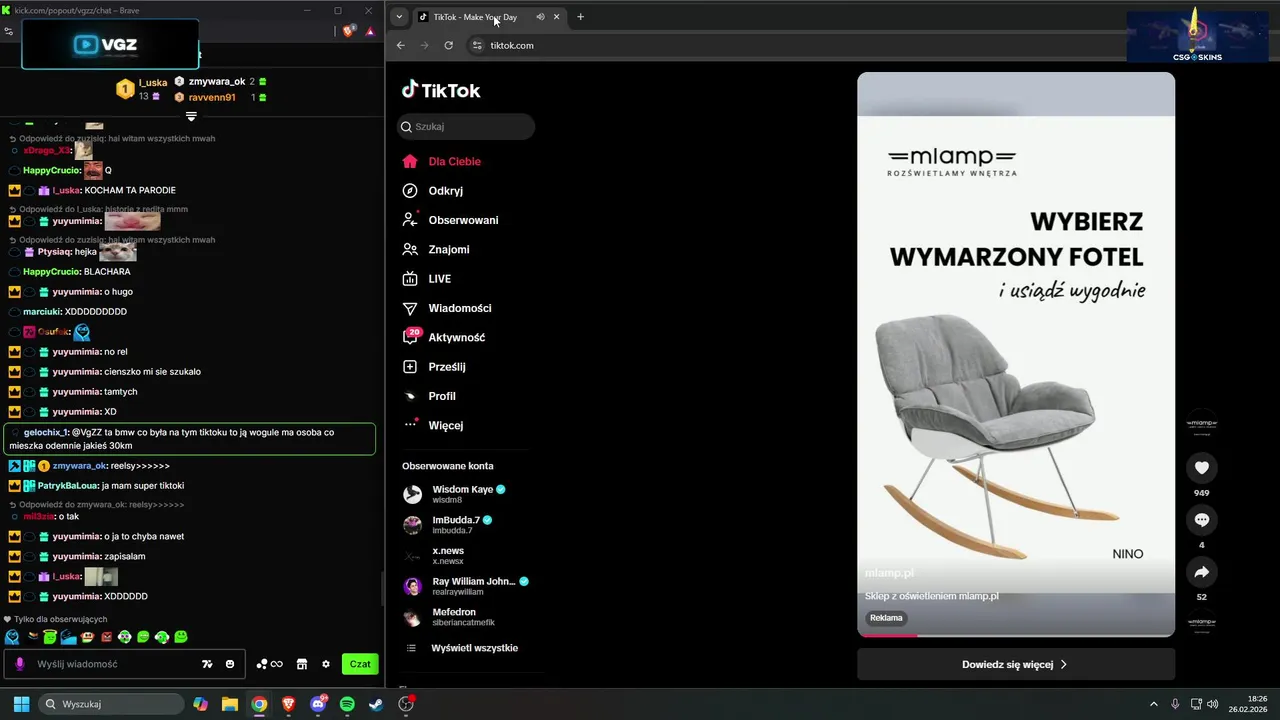Open a new Chrome tab with plus
This screenshot has width=1280, height=720.
[580, 16]
